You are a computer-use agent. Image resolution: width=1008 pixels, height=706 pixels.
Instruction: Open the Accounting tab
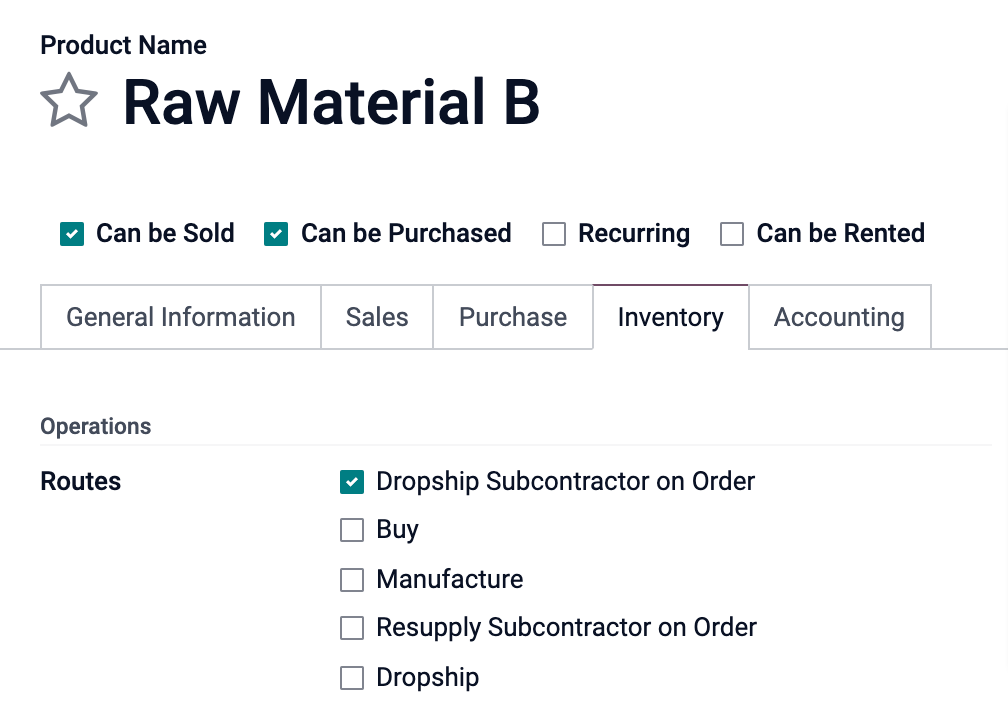coord(839,317)
